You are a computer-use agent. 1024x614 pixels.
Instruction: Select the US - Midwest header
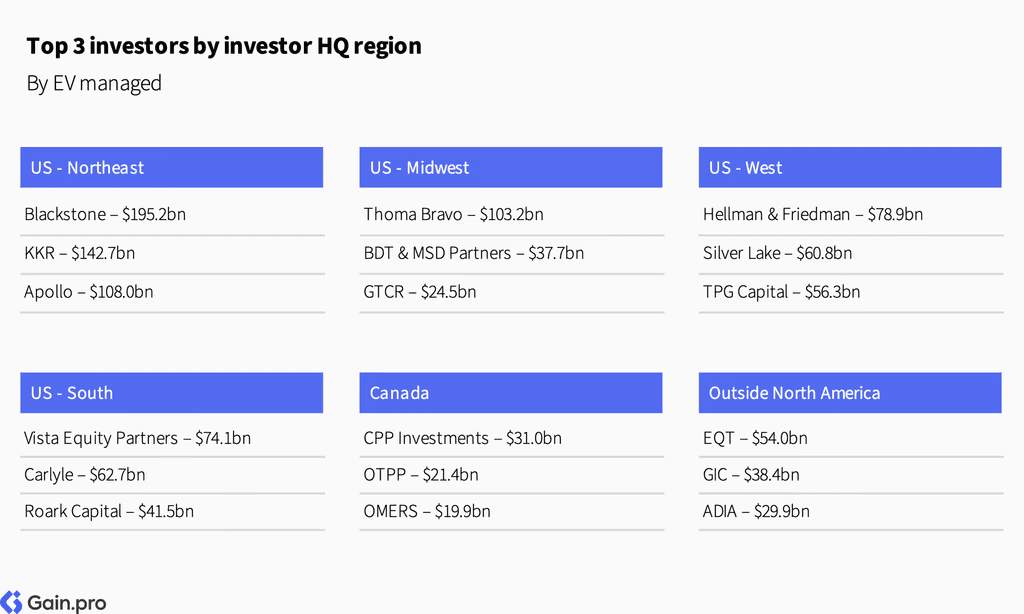511,167
